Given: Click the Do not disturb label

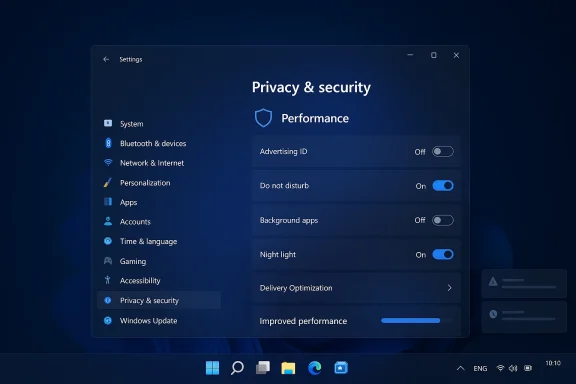Looking at the screenshot, I should [284, 186].
